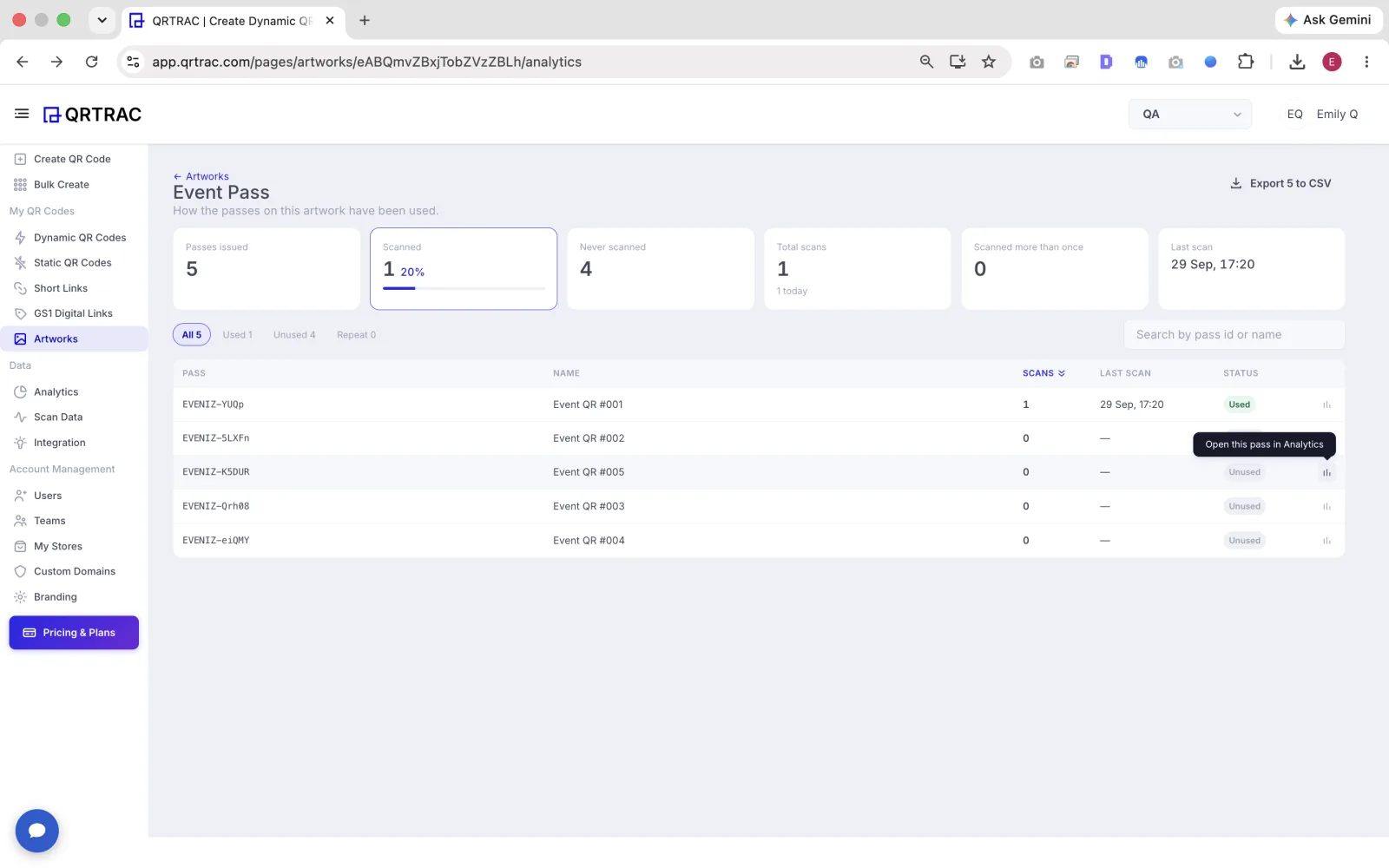Focus the search by pass id field

(1234, 335)
